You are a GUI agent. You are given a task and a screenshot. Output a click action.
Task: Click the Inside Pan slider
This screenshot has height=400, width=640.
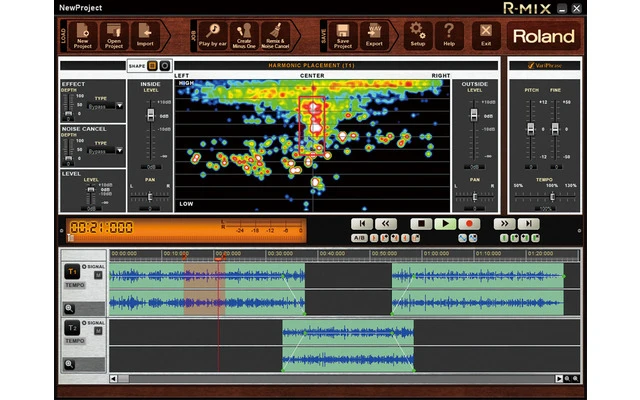(x=150, y=197)
